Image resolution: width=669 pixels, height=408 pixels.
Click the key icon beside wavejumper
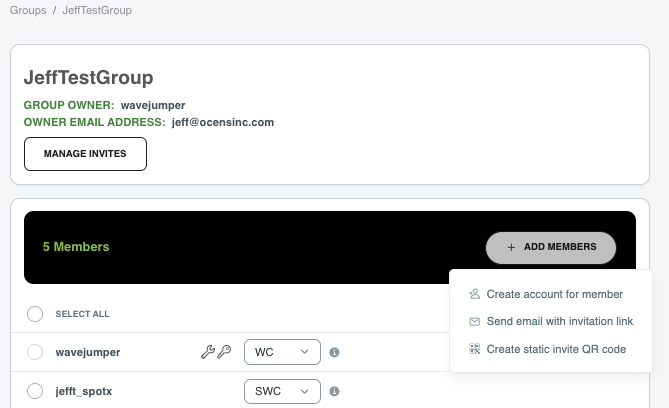(x=224, y=352)
